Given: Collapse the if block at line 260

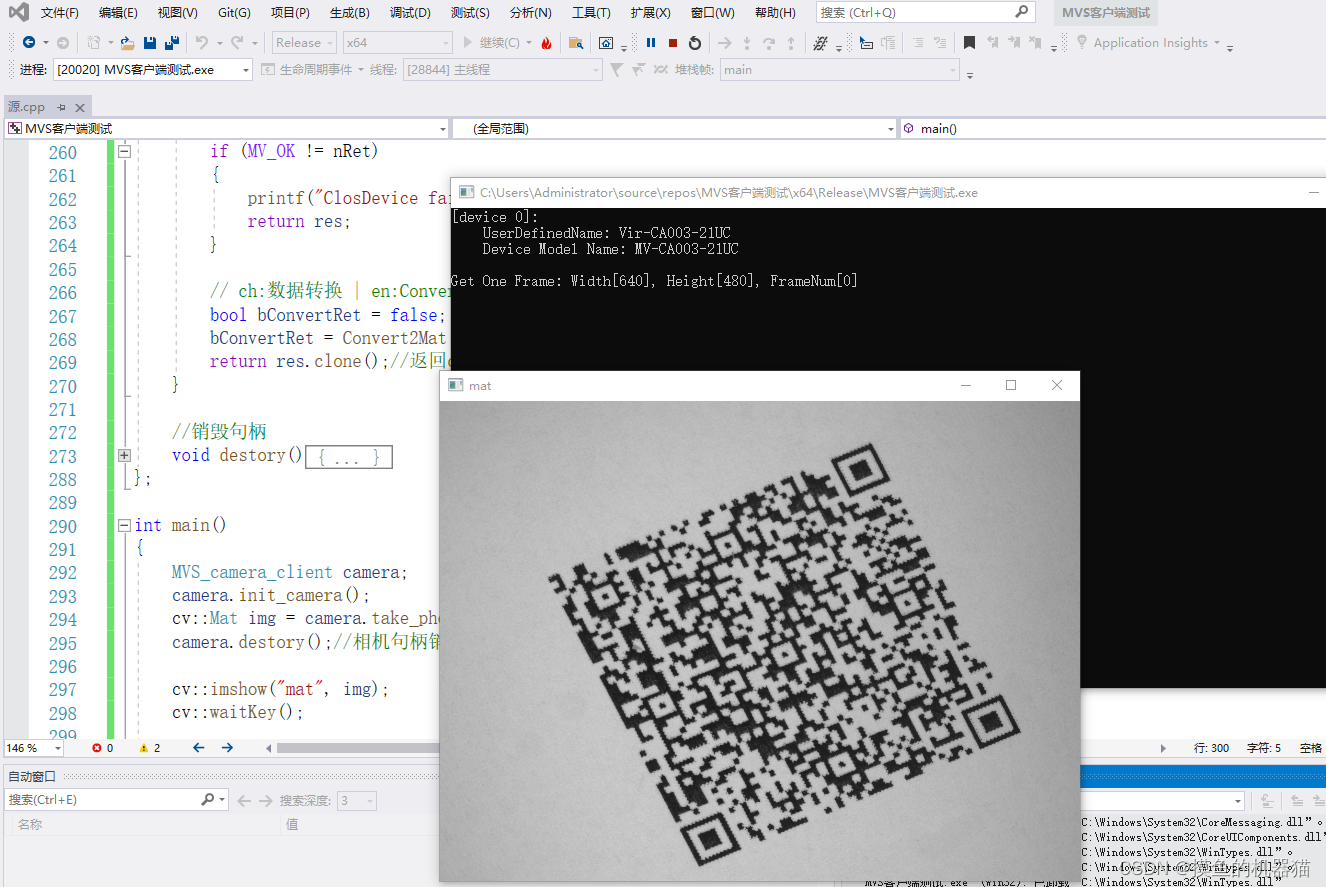Looking at the screenshot, I should pos(124,152).
